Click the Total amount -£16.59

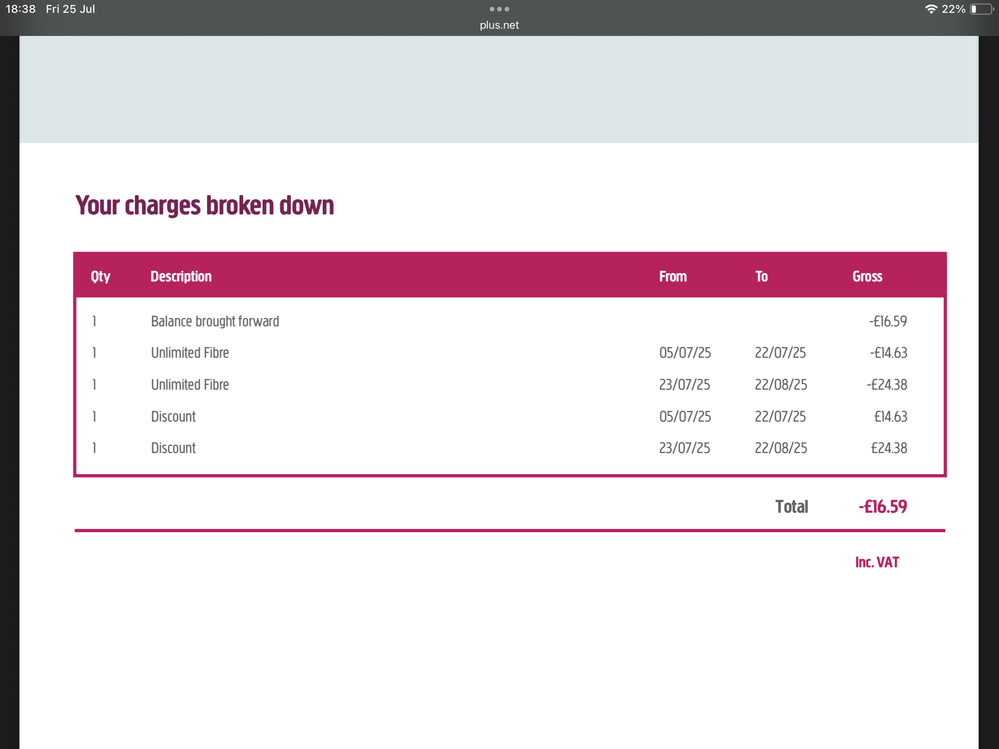click(882, 507)
